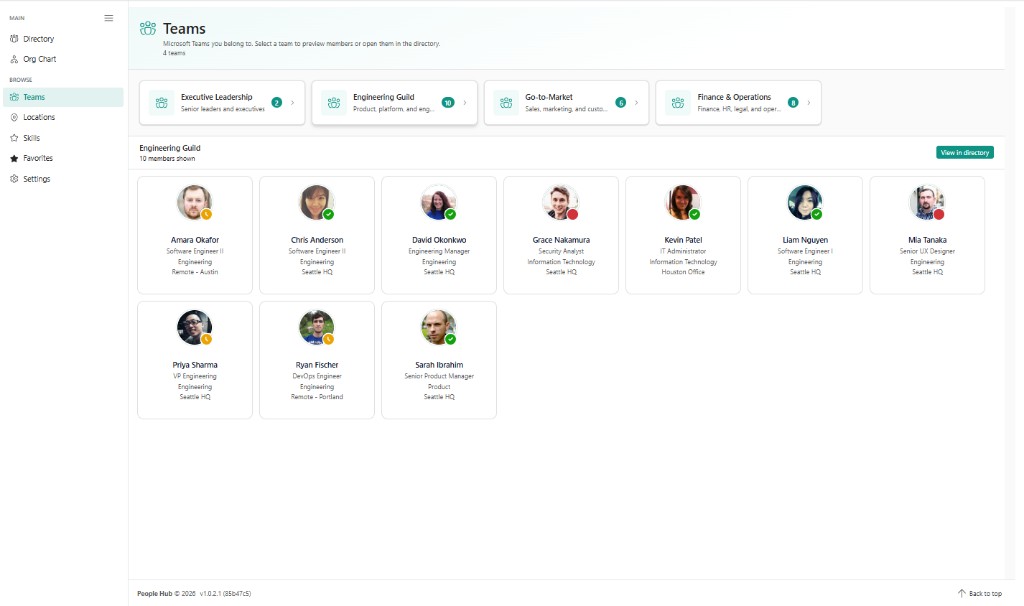1024x606 pixels.
Task: Click Ryan Fischer's orange away status badge
Action: (328, 339)
